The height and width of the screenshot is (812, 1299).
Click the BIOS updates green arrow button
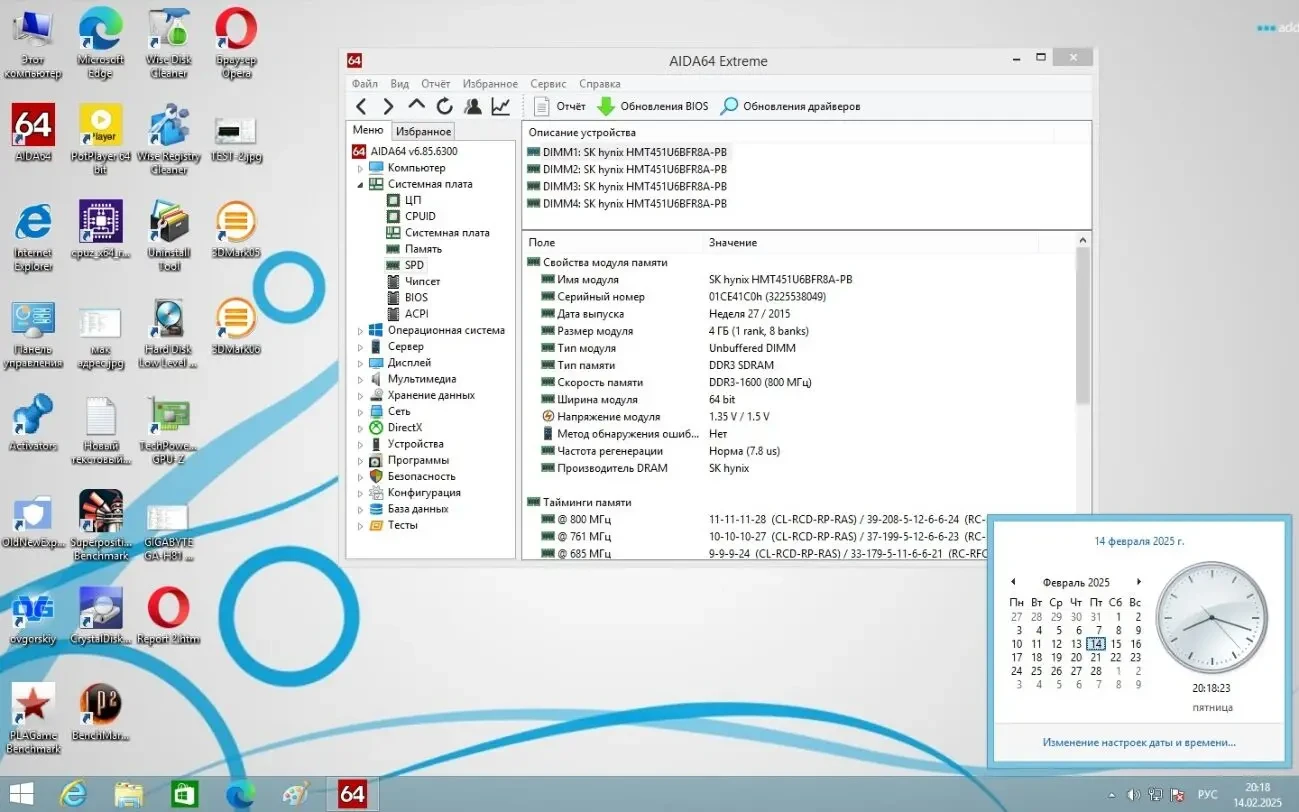click(x=652, y=106)
